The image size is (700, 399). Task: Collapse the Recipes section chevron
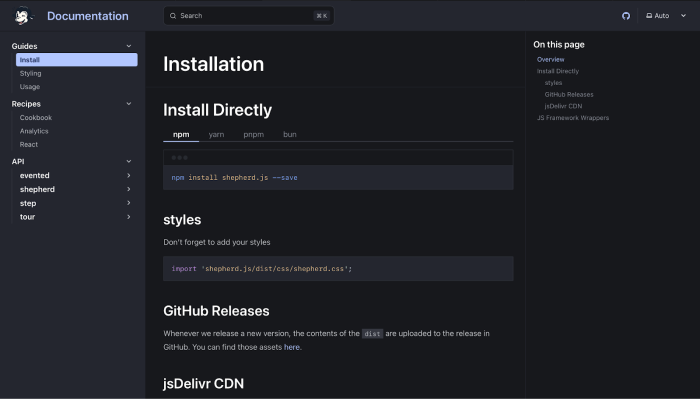[x=129, y=104]
